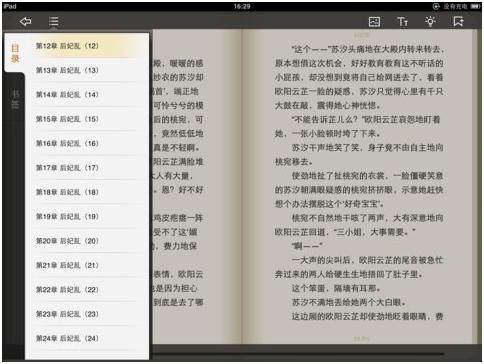
Task: Select chapter 第14章 后妃乱 (14)
Action: pos(87,95)
